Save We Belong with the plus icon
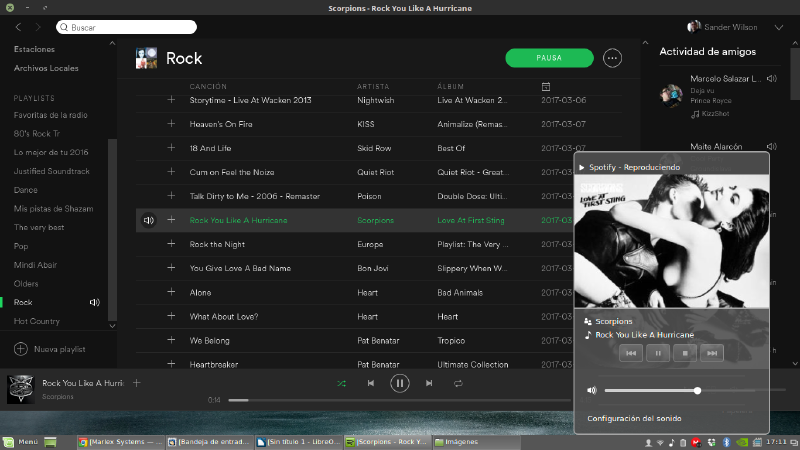Screen dimensions: 800x450 [x=171, y=340]
